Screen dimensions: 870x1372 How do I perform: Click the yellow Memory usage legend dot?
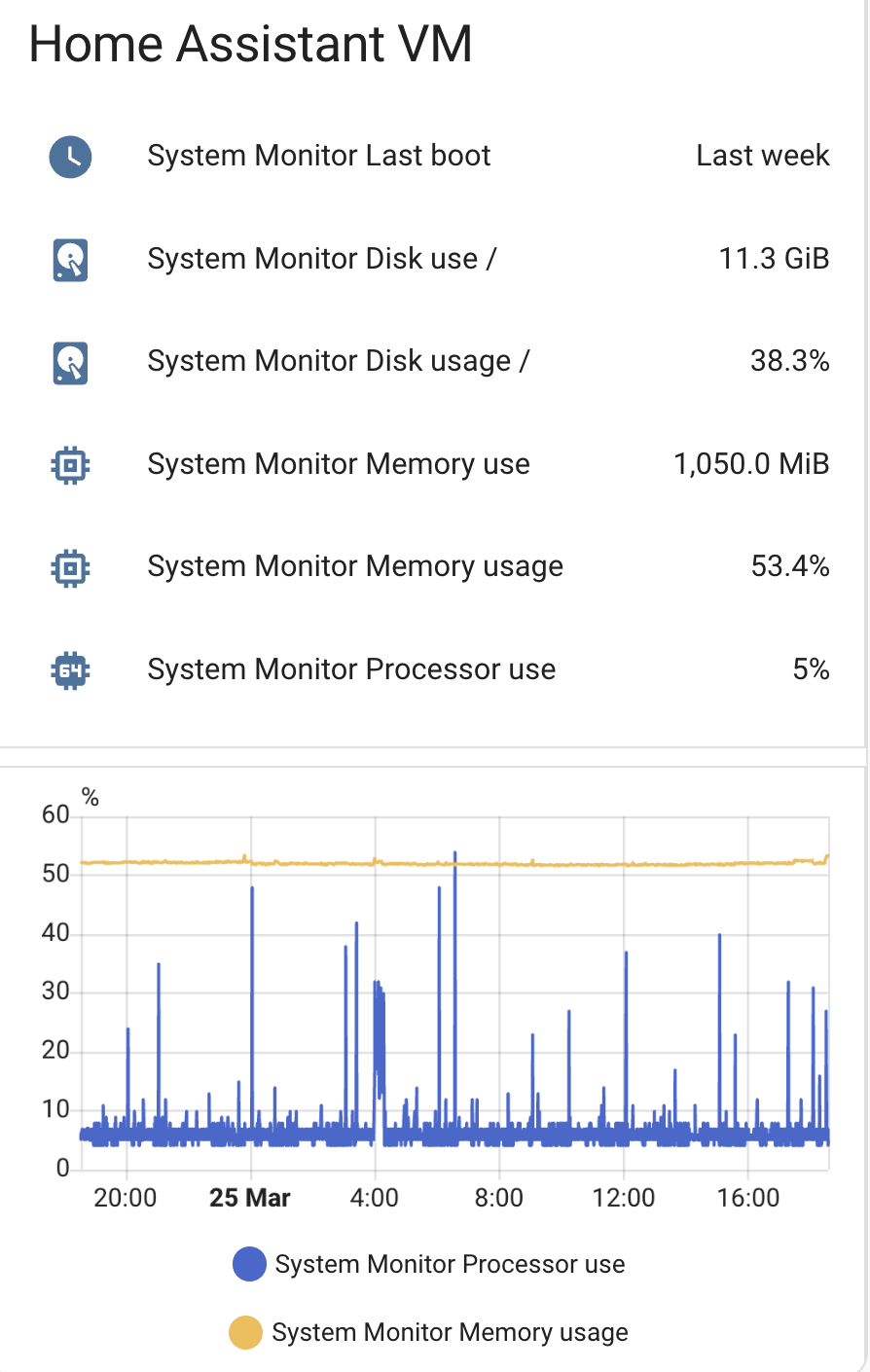pyautogui.click(x=246, y=1333)
